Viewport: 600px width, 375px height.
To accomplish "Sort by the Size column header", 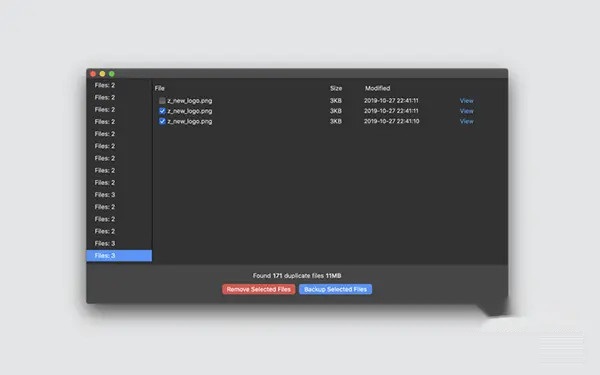I will (x=336, y=88).
